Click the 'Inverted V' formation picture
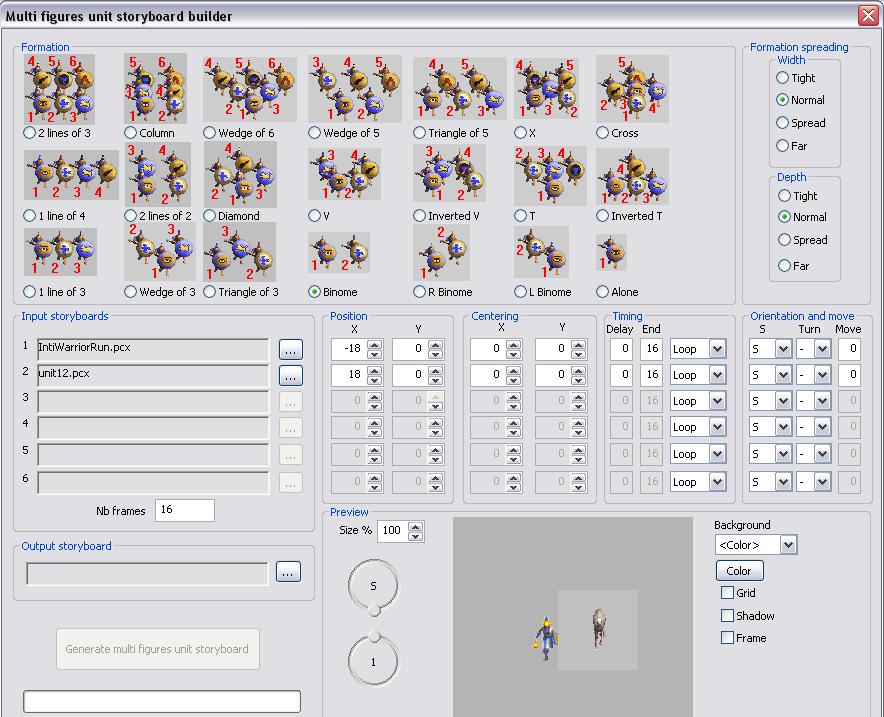 pyautogui.click(x=449, y=173)
